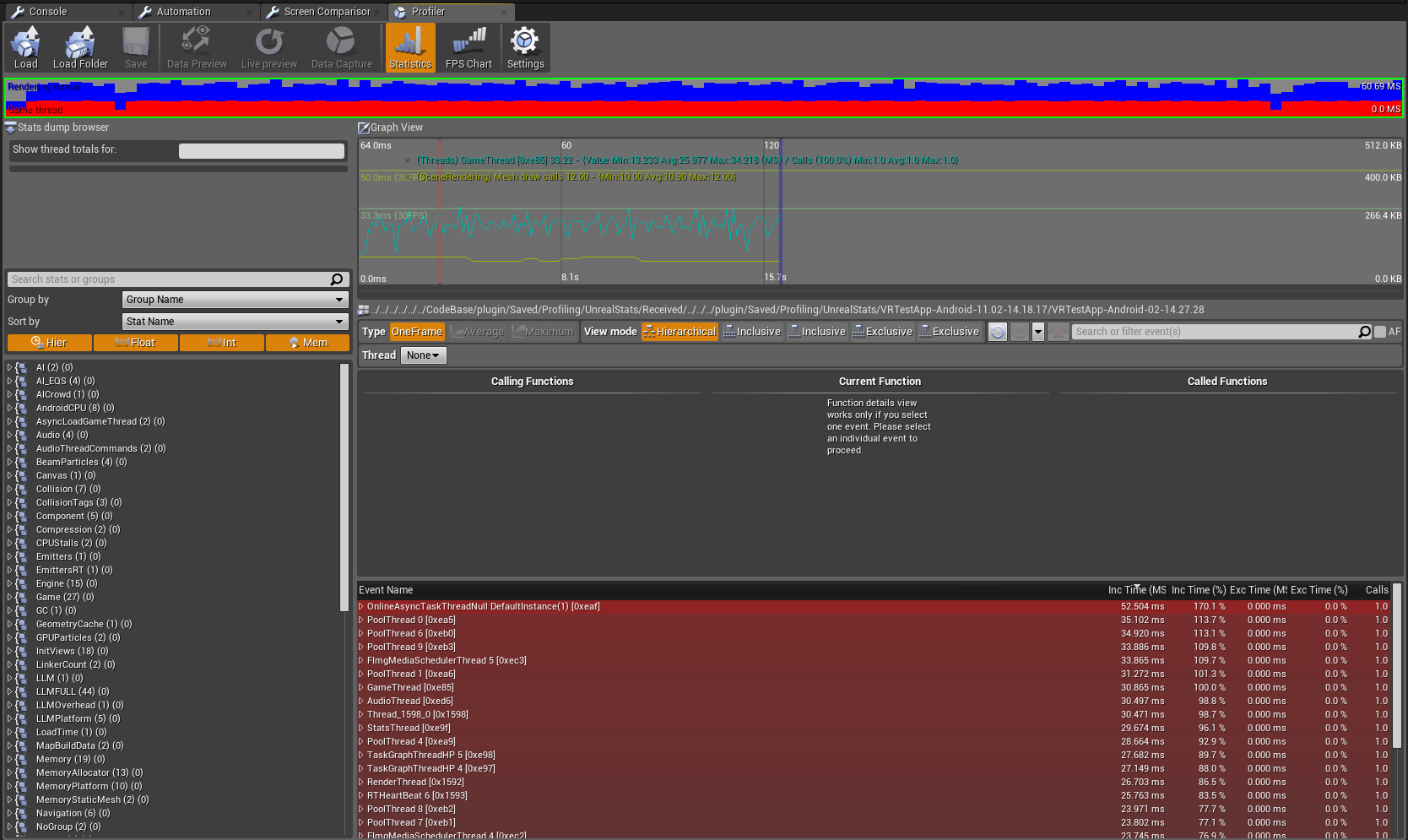Open the Thread None dropdown

click(x=423, y=355)
